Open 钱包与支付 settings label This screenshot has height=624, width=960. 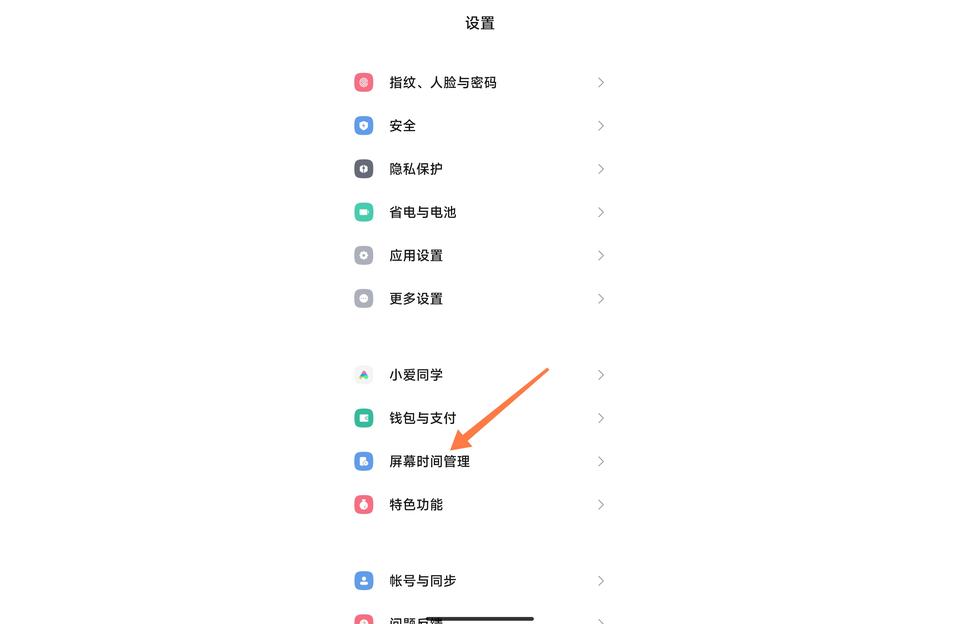(x=422, y=418)
